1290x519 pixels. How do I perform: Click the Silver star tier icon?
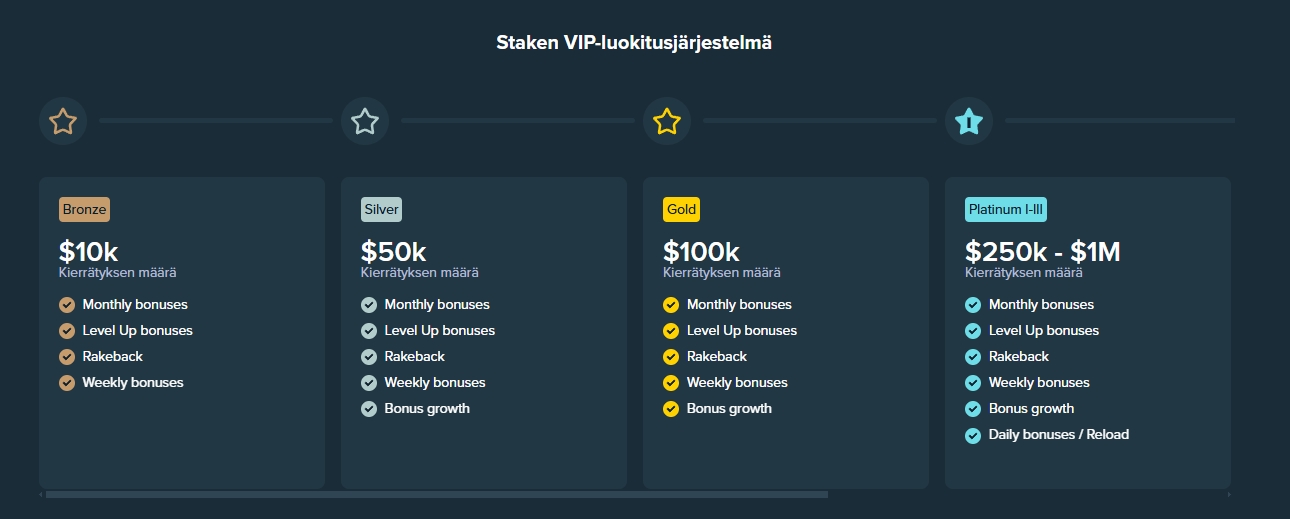(x=365, y=121)
